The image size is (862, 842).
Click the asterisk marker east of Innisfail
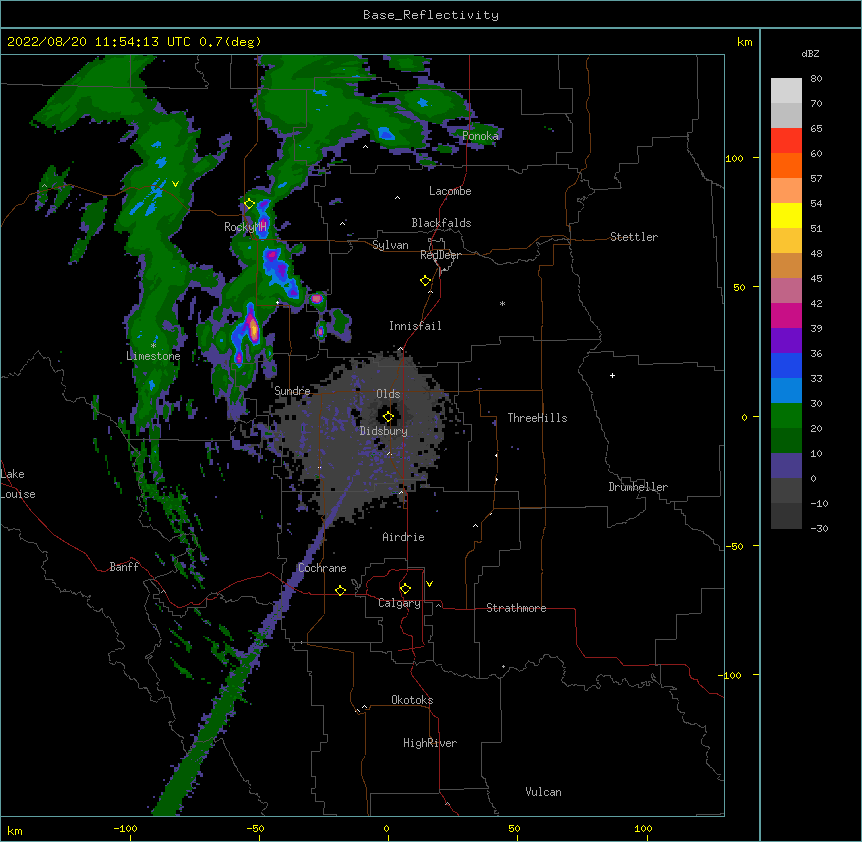click(502, 304)
